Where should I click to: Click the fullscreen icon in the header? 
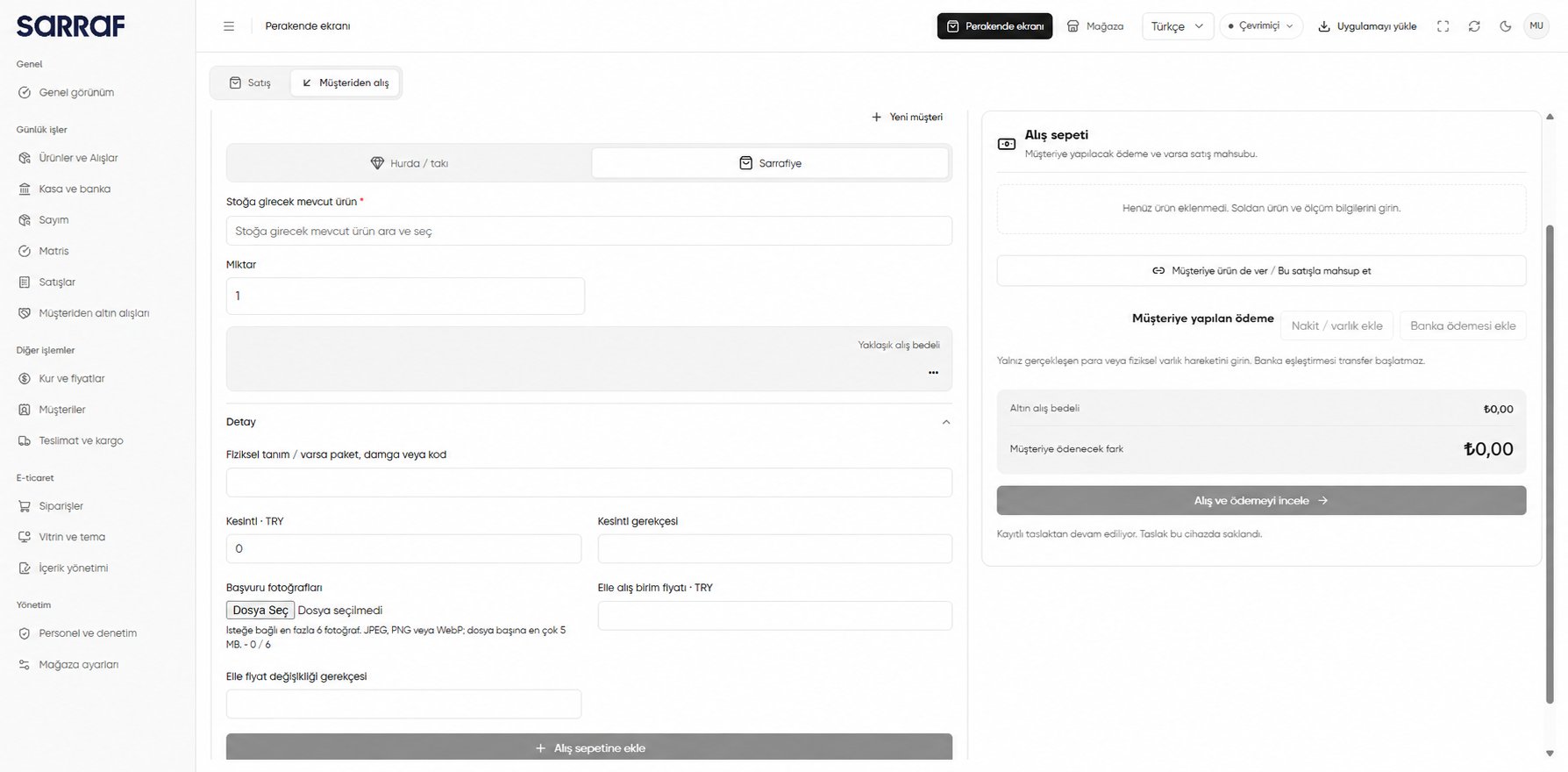coord(1443,26)
